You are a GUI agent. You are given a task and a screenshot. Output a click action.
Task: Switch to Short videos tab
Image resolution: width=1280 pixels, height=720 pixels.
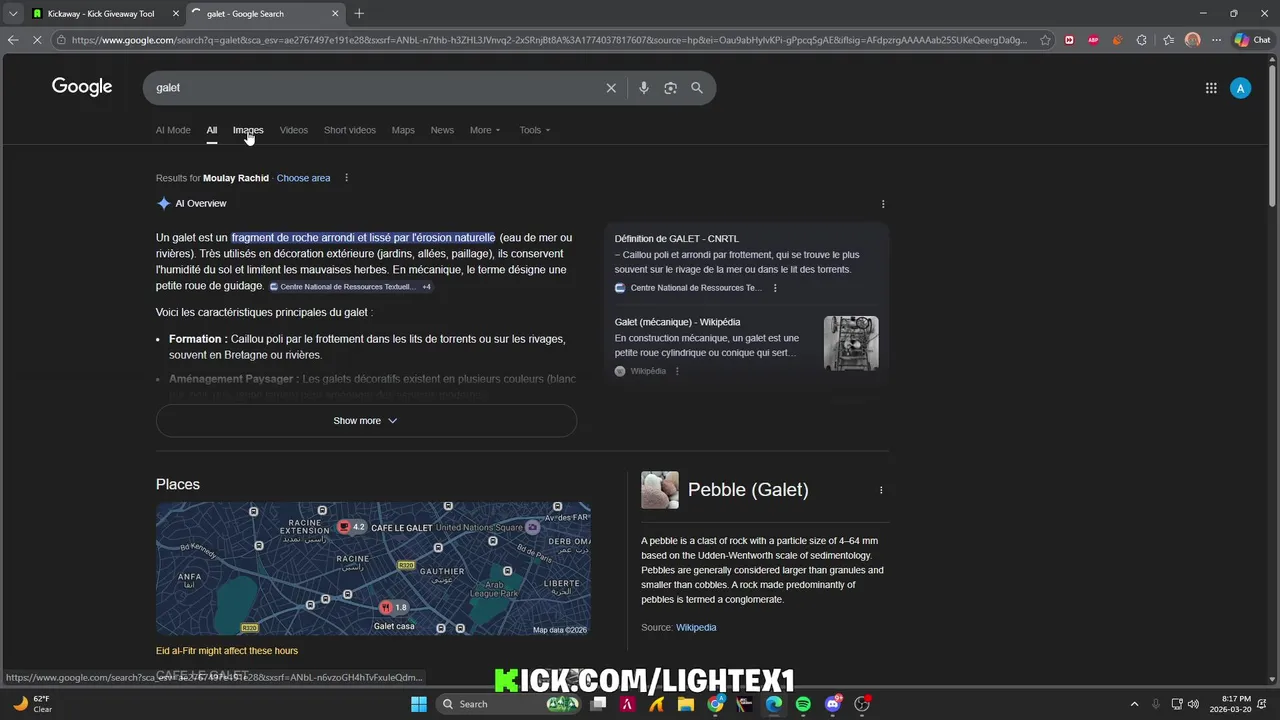tap(350, 130)
